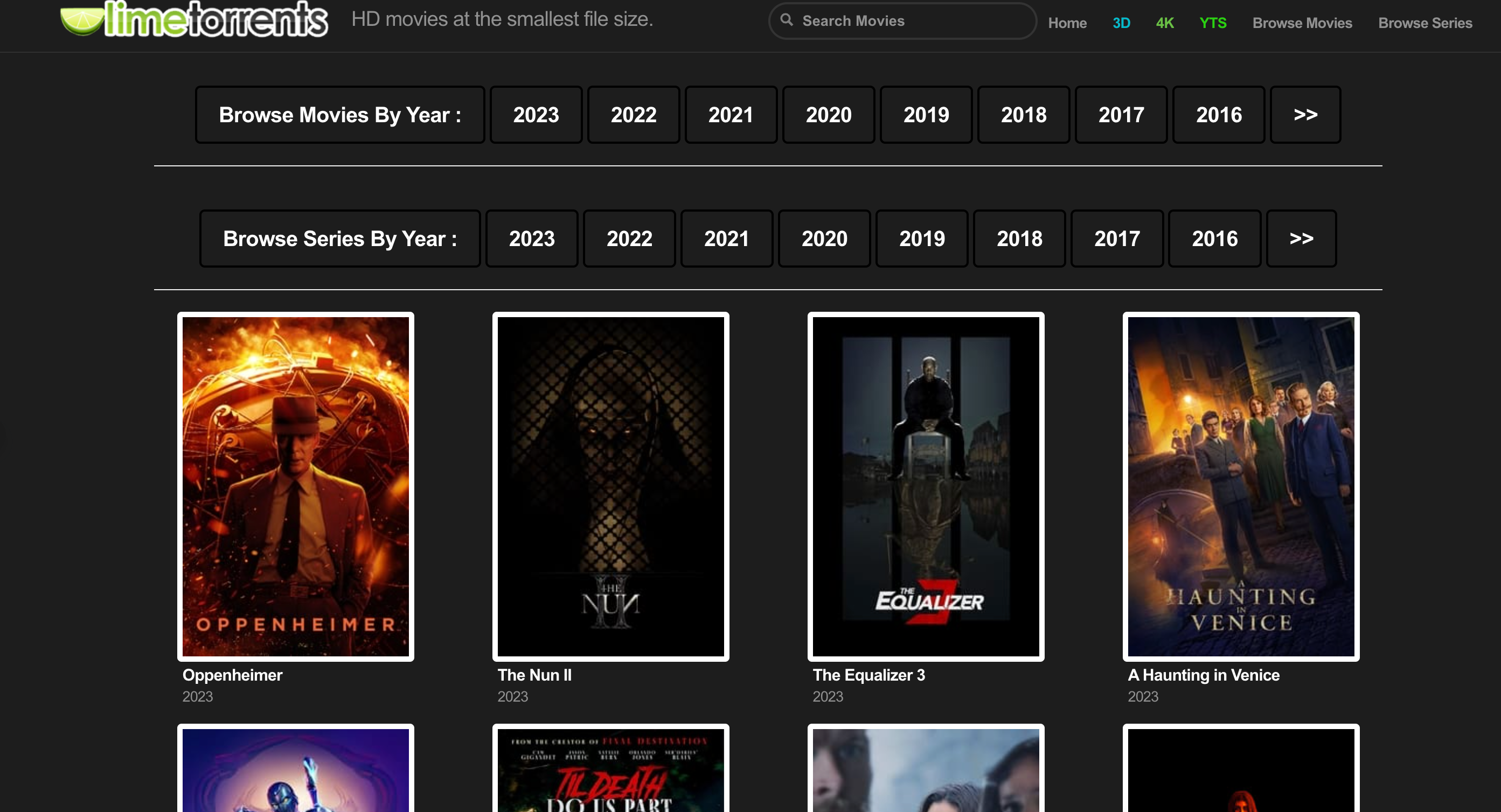The width and height of the screenshot is (1501, 812).
Task: Open the Home menu item
Action: click(1067, 23)
